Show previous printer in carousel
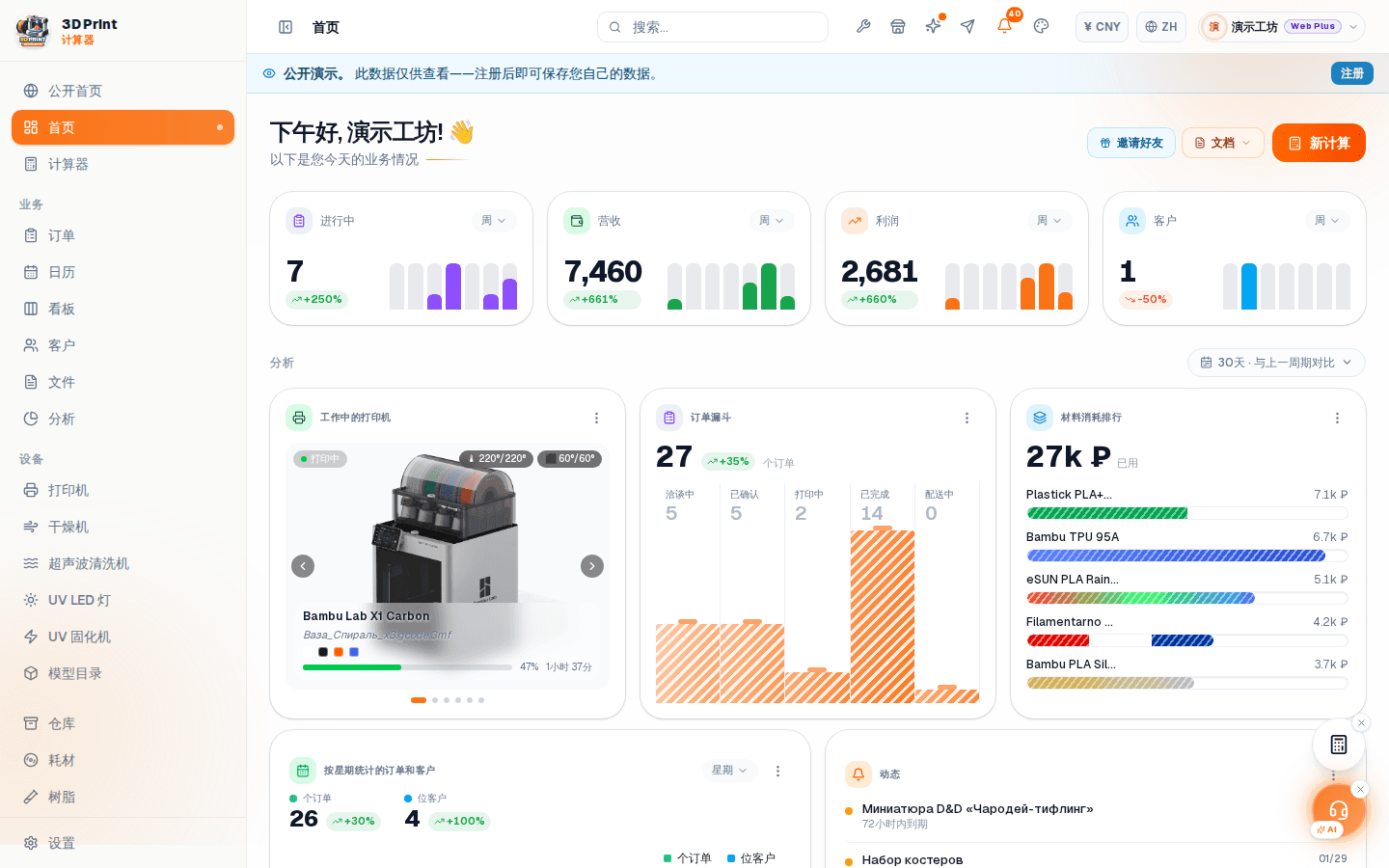Screen dimensions: 1389x868 coord(303,566)
